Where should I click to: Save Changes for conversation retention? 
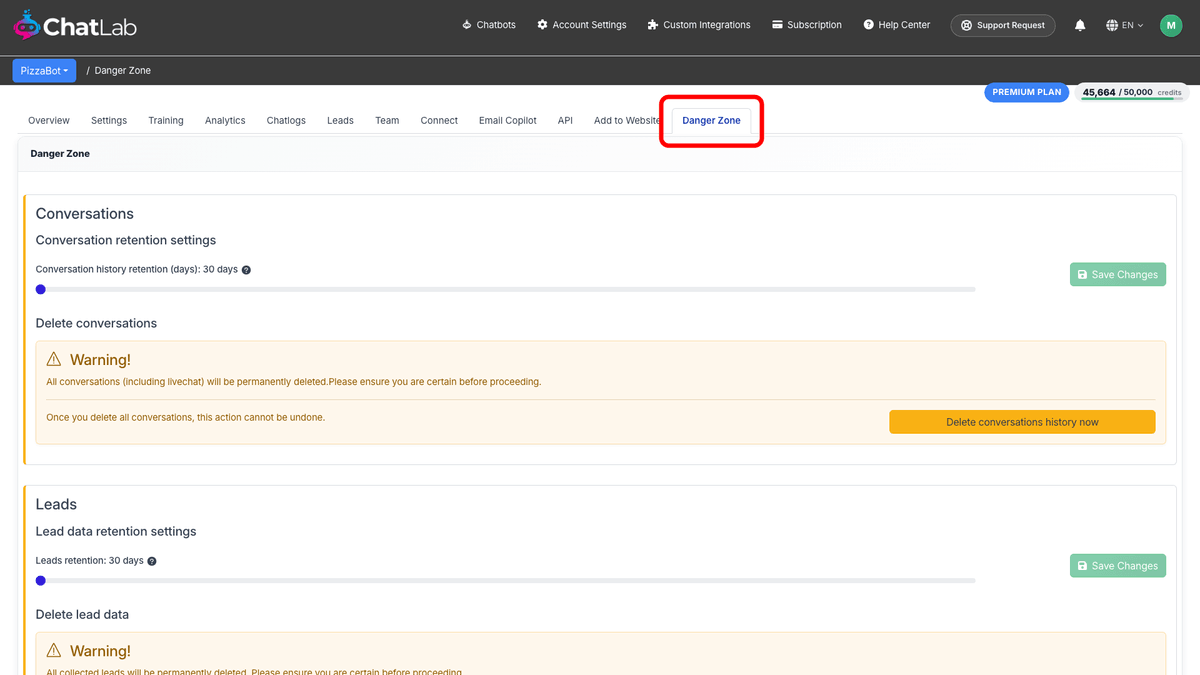pyautogui.click(x=1118, y=274)
